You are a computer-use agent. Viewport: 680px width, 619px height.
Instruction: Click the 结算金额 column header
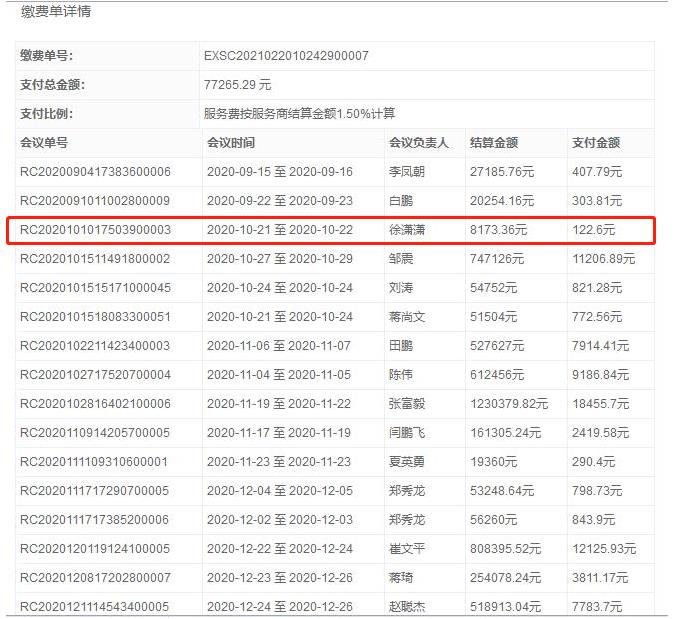pos(494,143)
